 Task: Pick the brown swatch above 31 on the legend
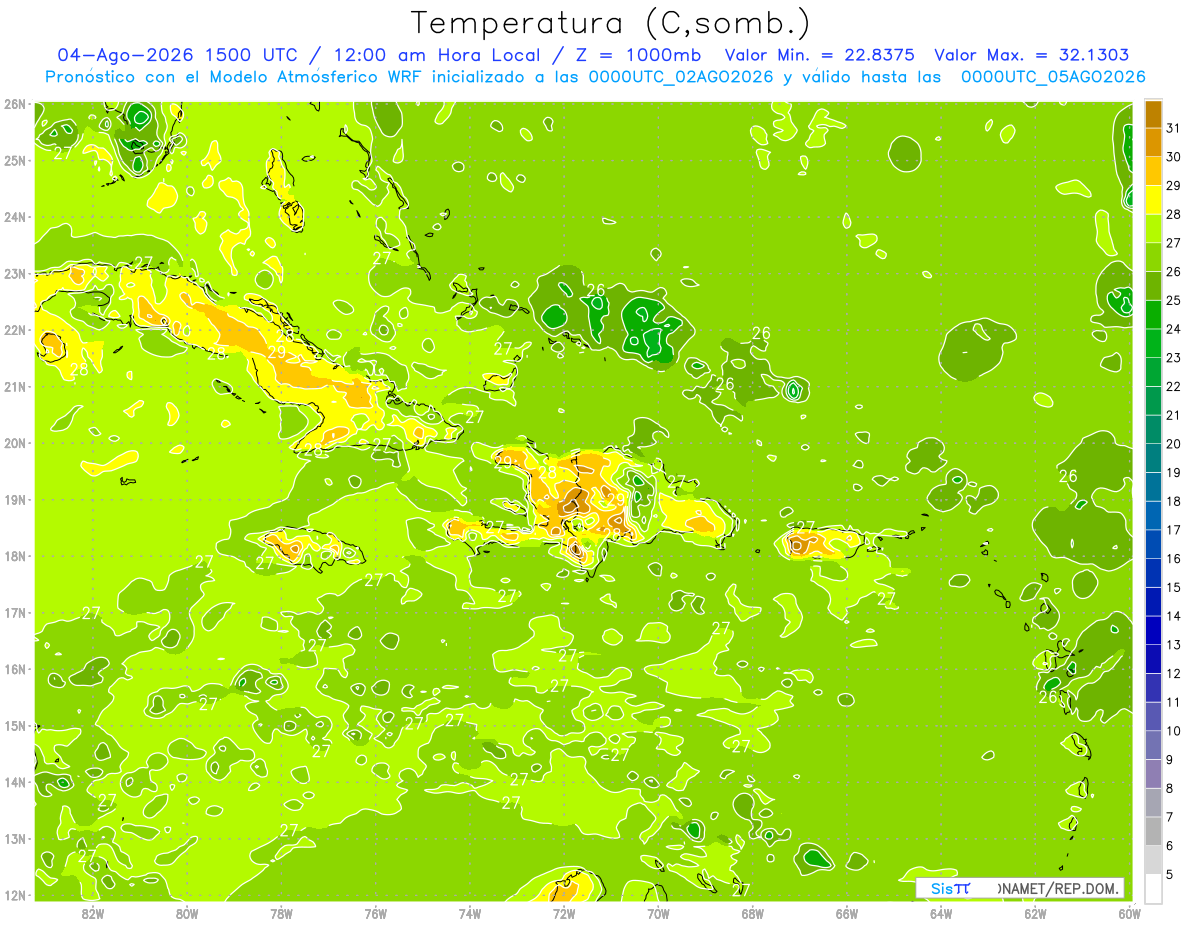(x=1153, y=114)
